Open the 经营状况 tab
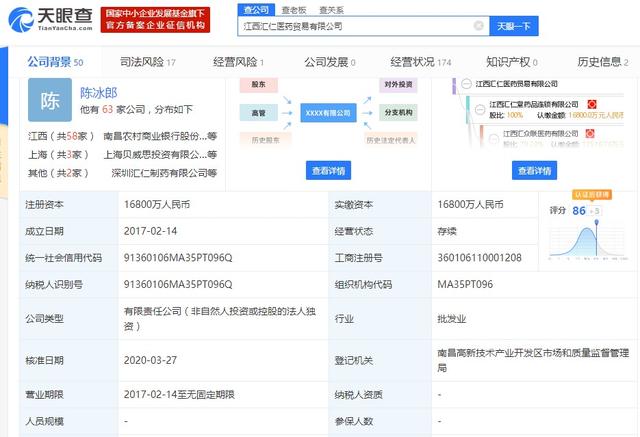The width and height of the screenshot is (640, 437). [x=420, y=62]
